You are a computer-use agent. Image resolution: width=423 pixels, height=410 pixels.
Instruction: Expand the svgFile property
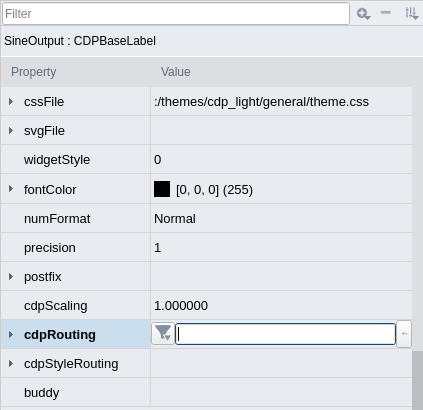click(x=11, y=130)
